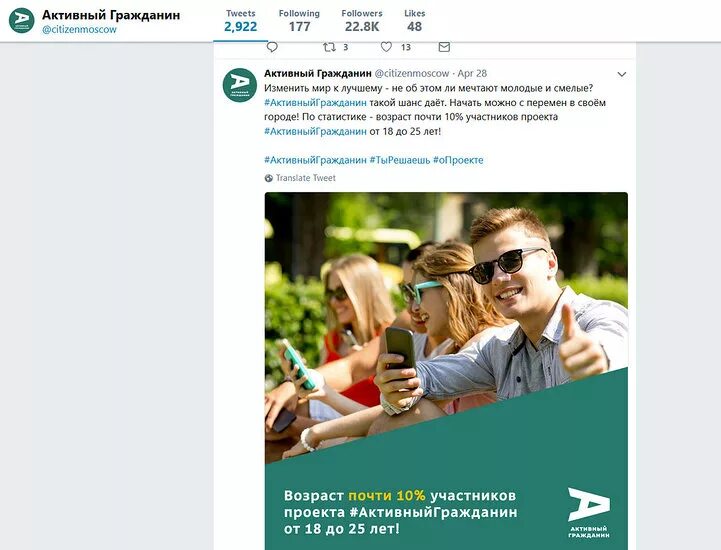Image resolution: width=721 pixels, height=550 pixels.
Task: Open the #ТыРешаешь hashtag
Action: pyautogui.click(x=400, y=160)
